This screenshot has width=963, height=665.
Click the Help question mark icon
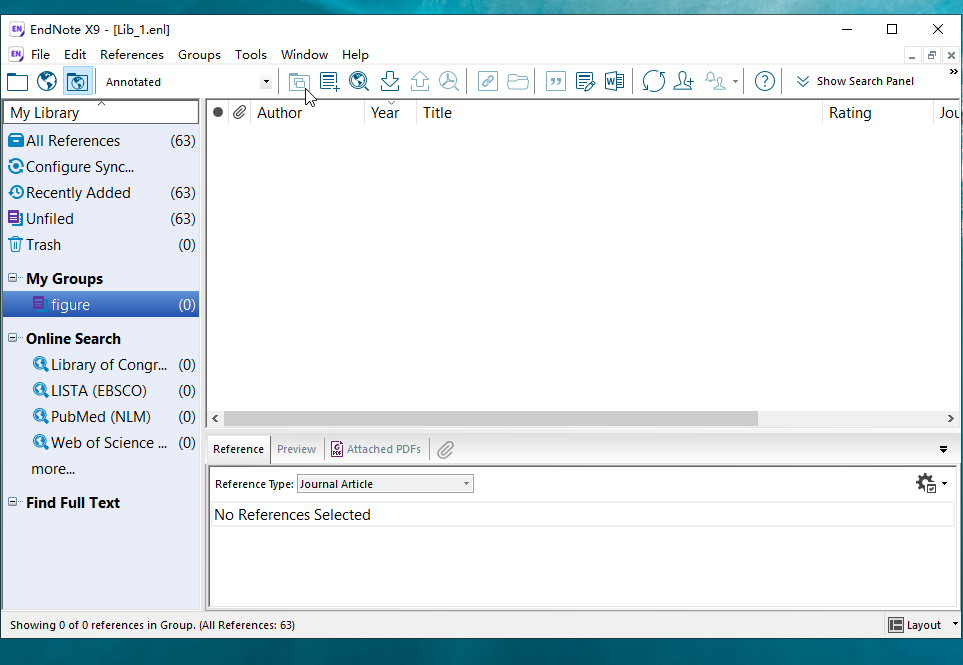pyautogui.click(x=765, y=81)
